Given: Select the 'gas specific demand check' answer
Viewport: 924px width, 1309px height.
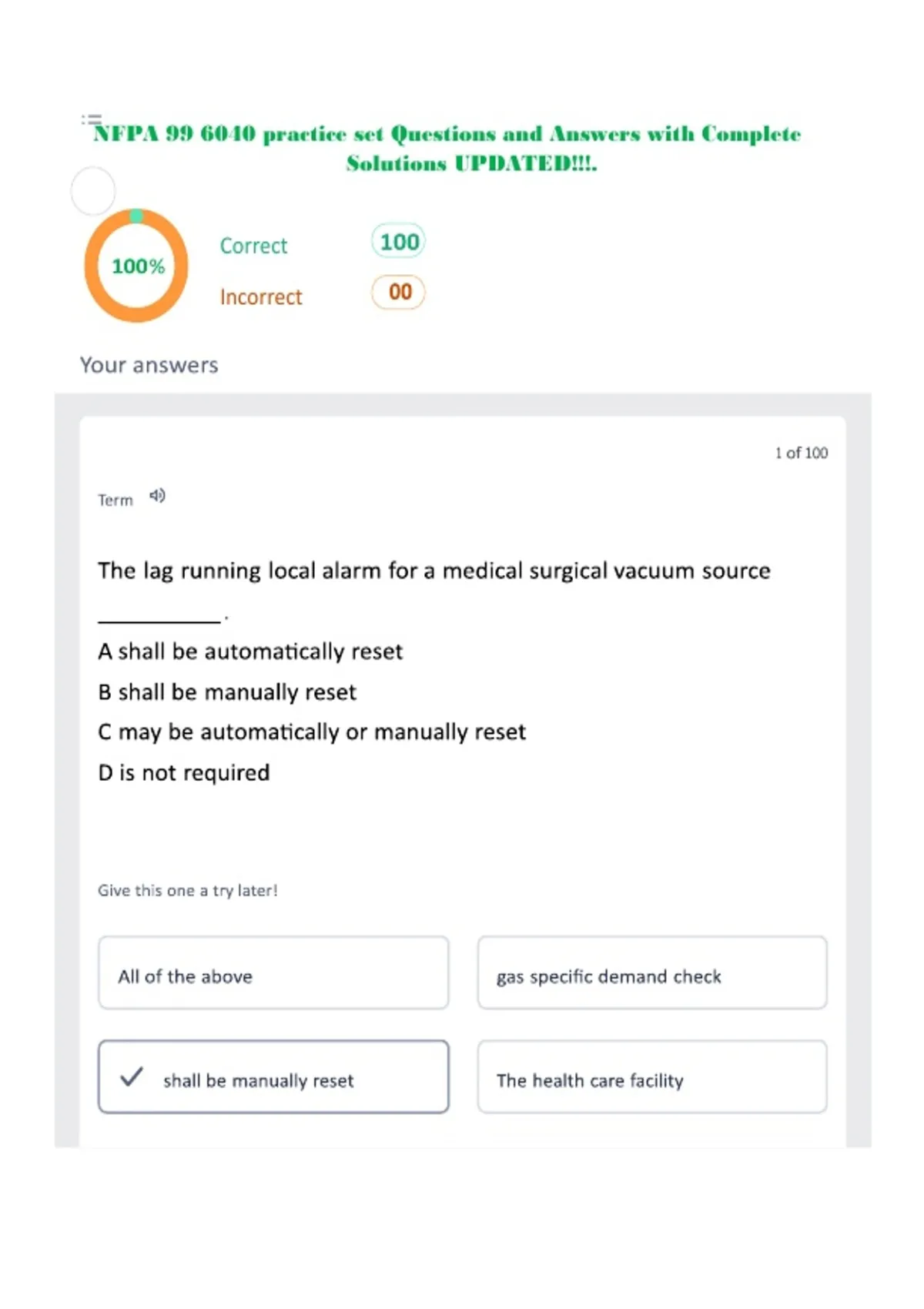Looking at the screenshot, I should pyautogui.click(x=652, y=973).
